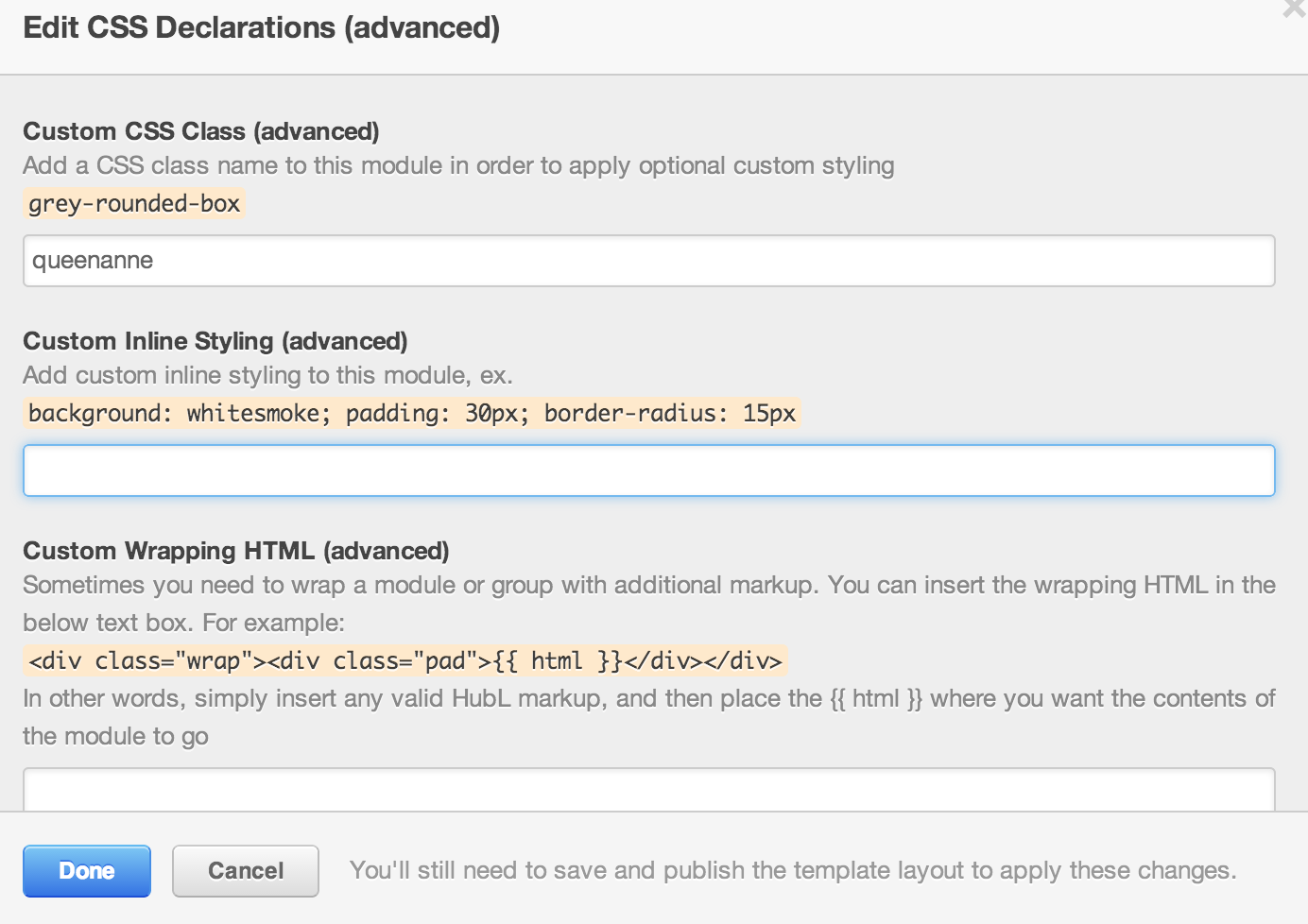
Task: Click the 'Add a CSS class name' description
Action: (x=458, y=165)
